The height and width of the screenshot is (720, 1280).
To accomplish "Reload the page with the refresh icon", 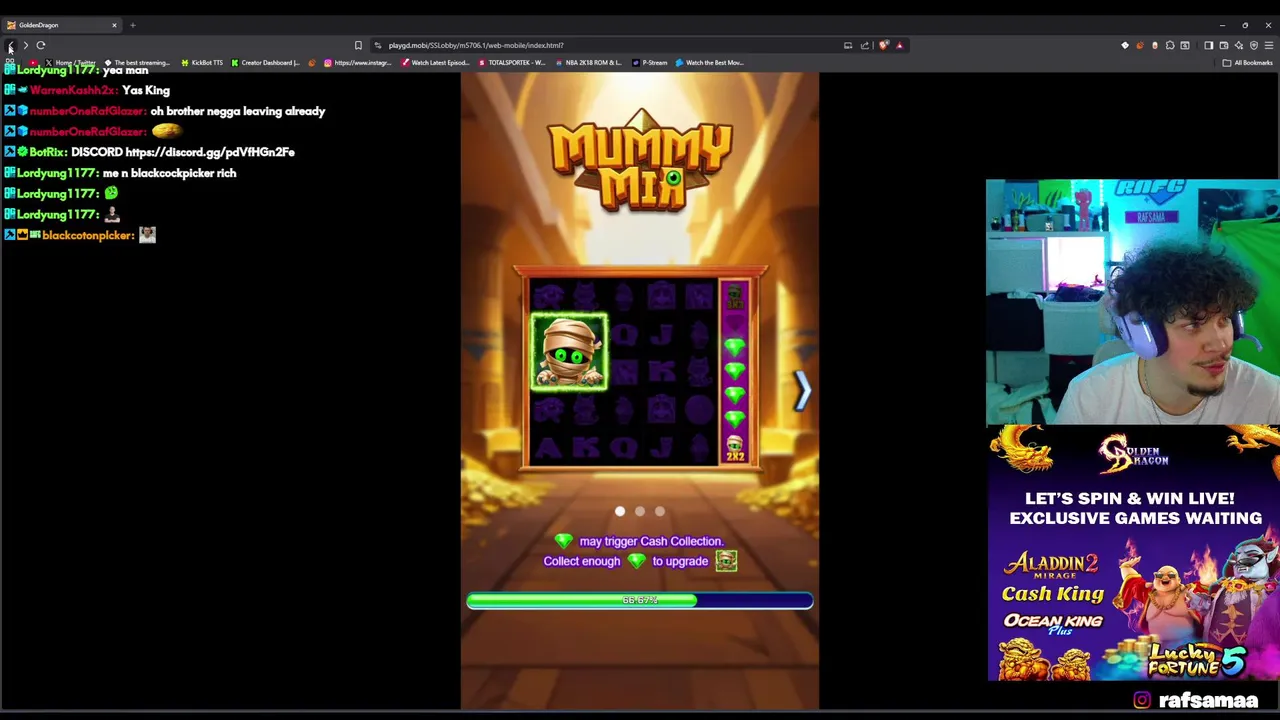I will pos(41,45).
